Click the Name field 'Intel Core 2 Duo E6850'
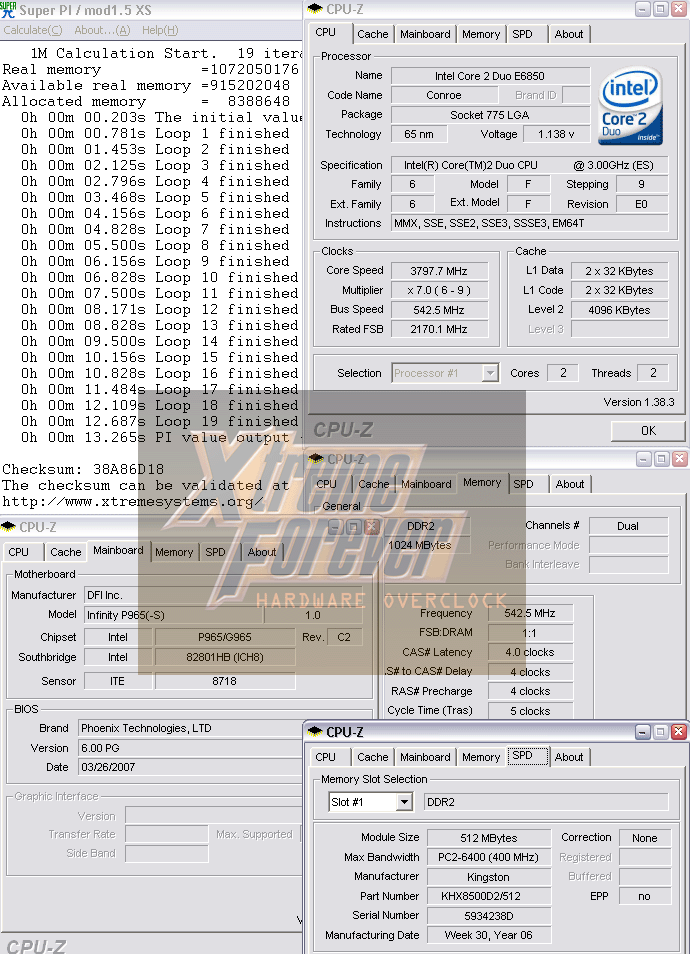The height and width of the screenshot is (954, 690). (x=490, y=76)
